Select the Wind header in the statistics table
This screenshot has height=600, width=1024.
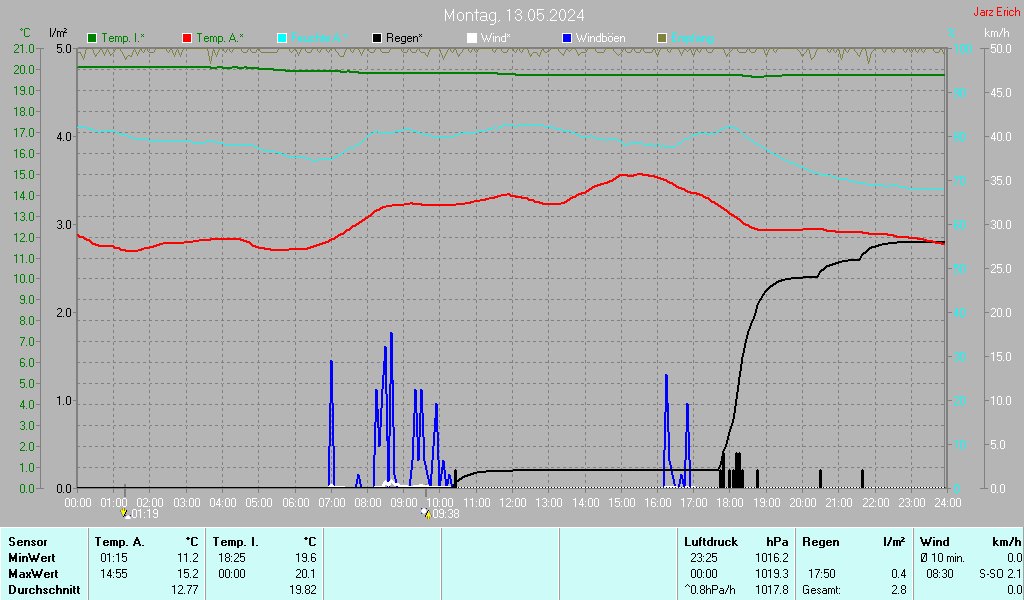934,541
